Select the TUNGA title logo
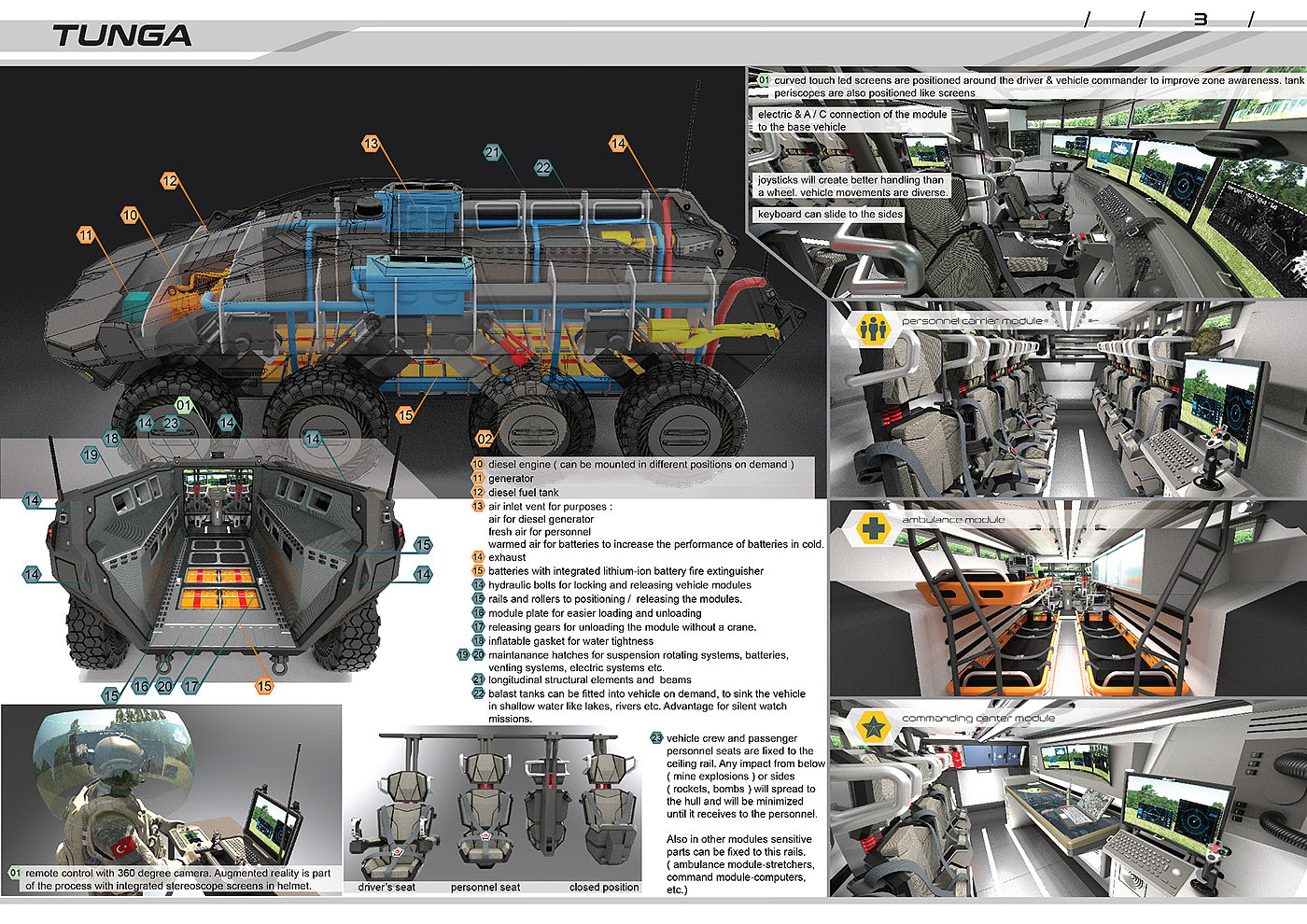This screenshot has height=924, width=1307. click(x=121, y=36)
